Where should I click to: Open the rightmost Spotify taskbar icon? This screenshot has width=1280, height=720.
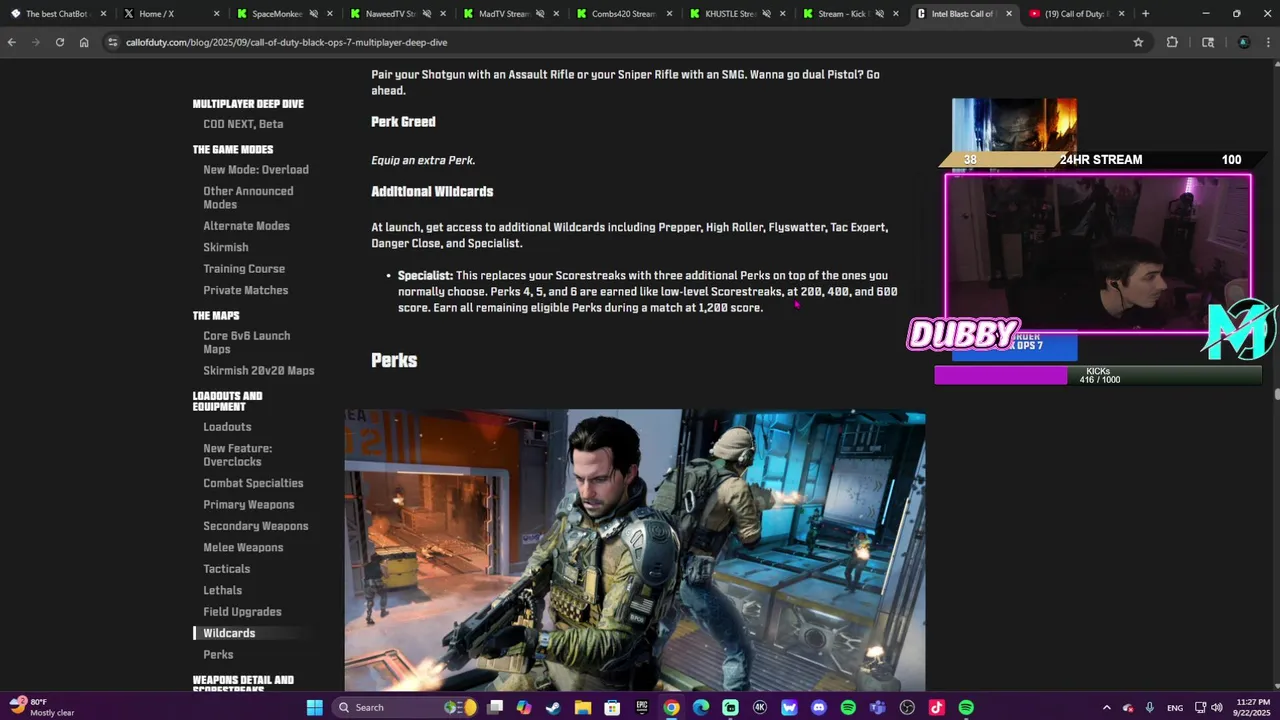click(x=966, y=707)
